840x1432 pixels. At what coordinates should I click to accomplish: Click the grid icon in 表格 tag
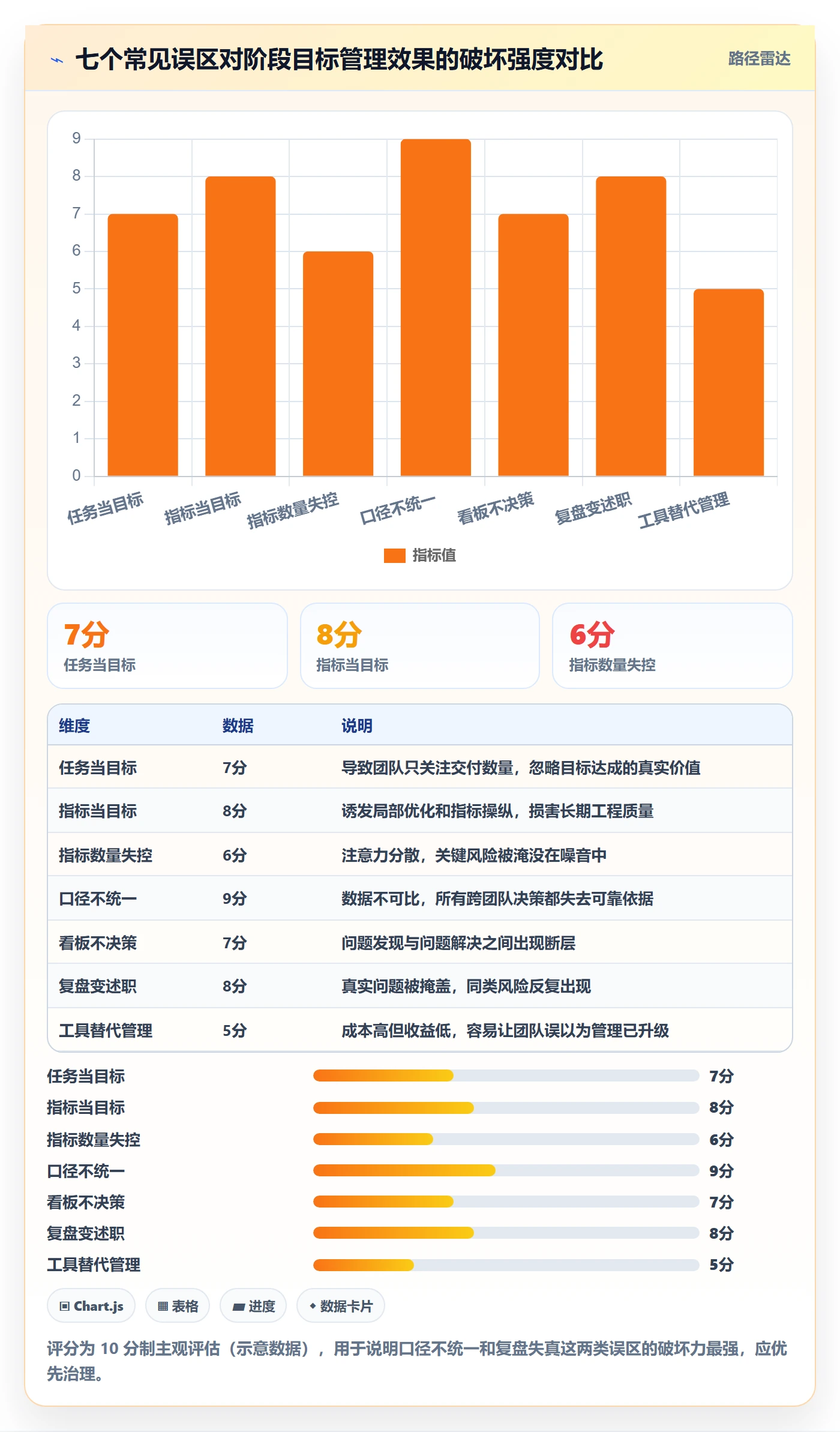click(x=163, y=1306)
